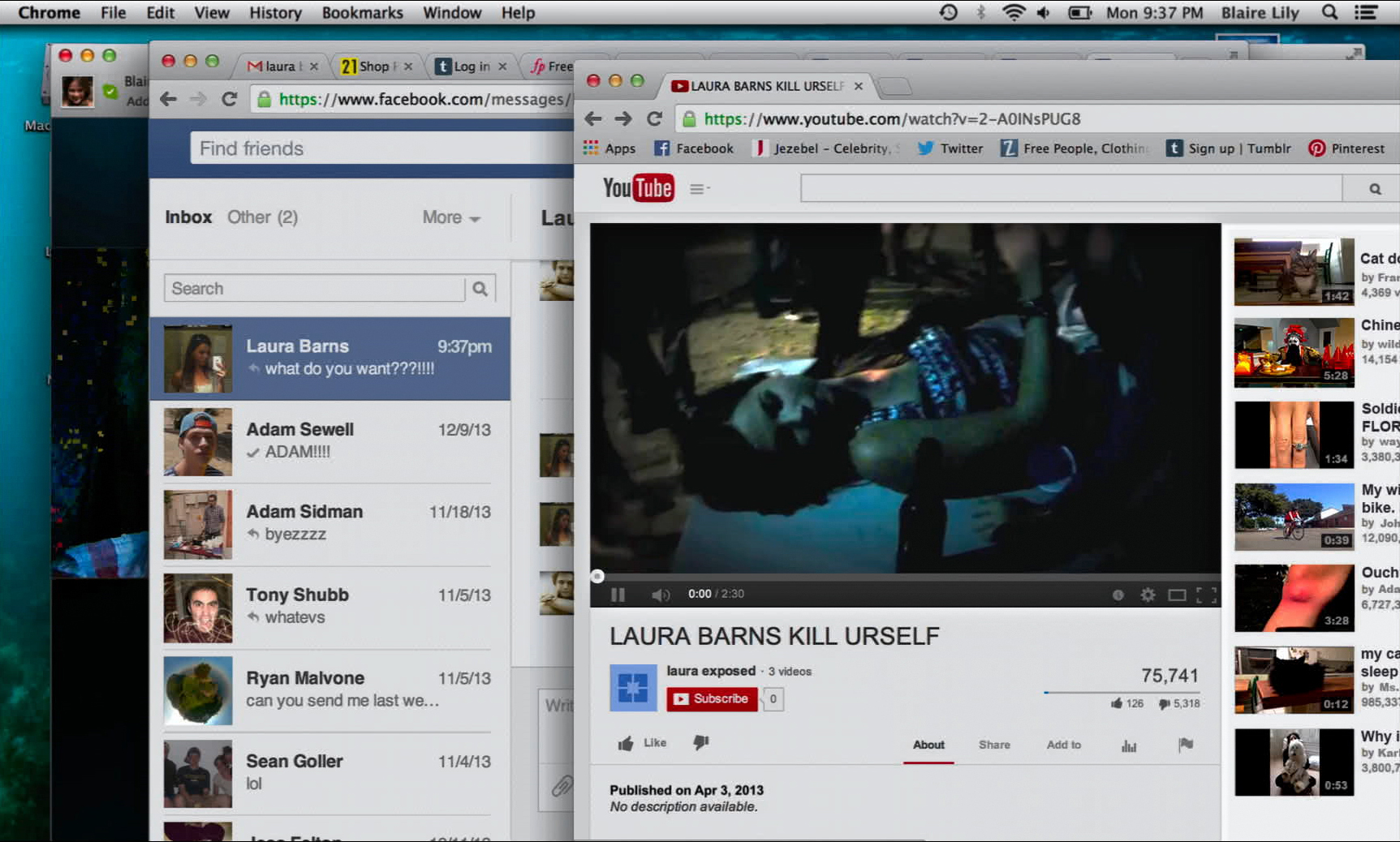Open the Apps bookmarks shortcut
Screen dimensions: 1400x842
[609, 148]
